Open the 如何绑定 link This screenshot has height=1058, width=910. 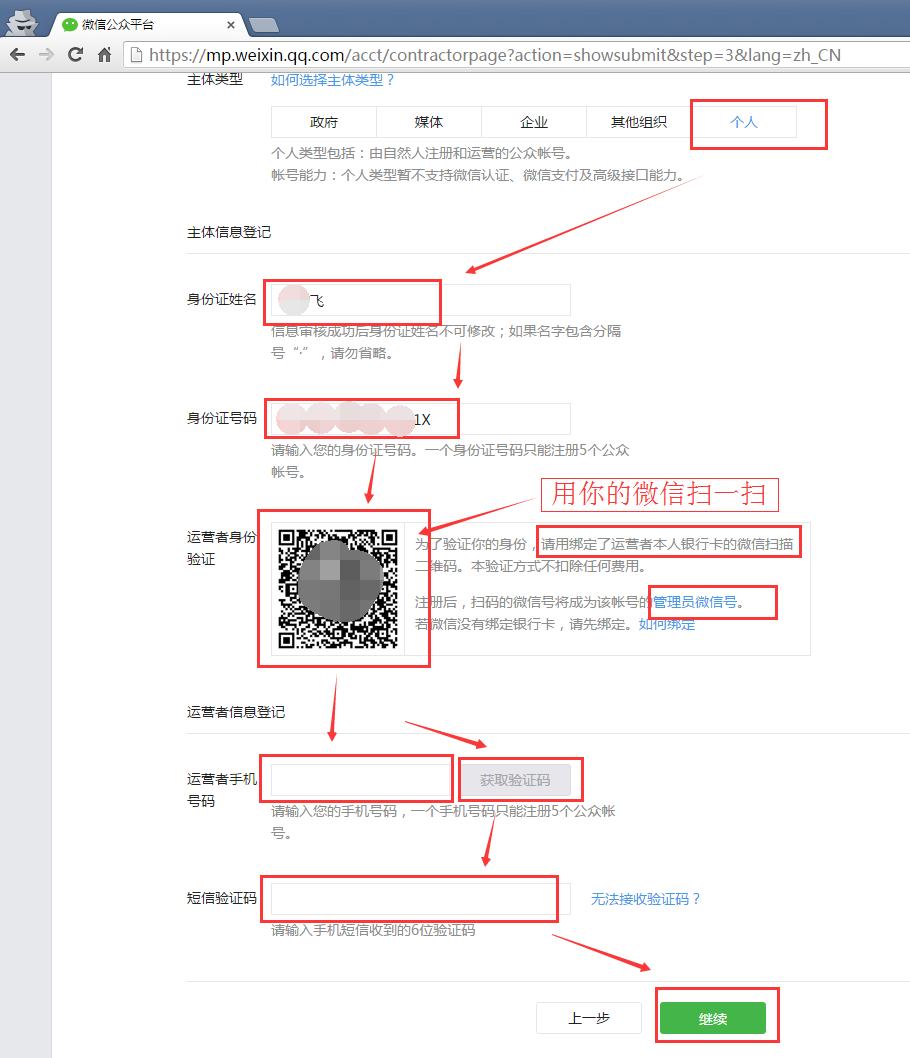coord(667,624)
